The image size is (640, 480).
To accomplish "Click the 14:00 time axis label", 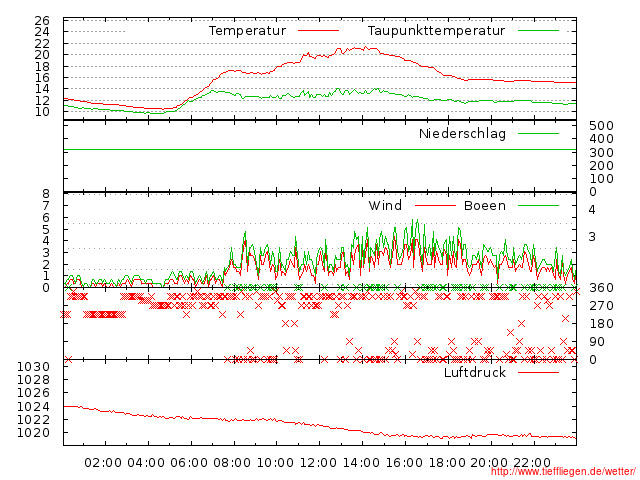I will pyautogui.click(x=361, y=463).
